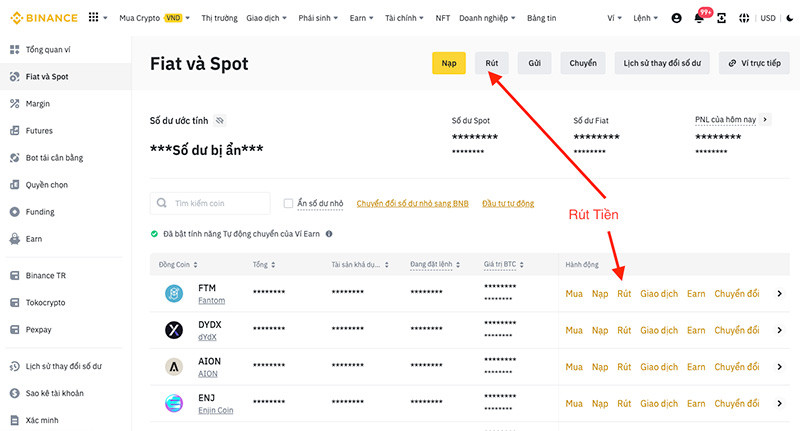Expand the Tài chính menu
Image resolution: width=800 pixels, height=431 pixels.
click(x=404, y=18)
